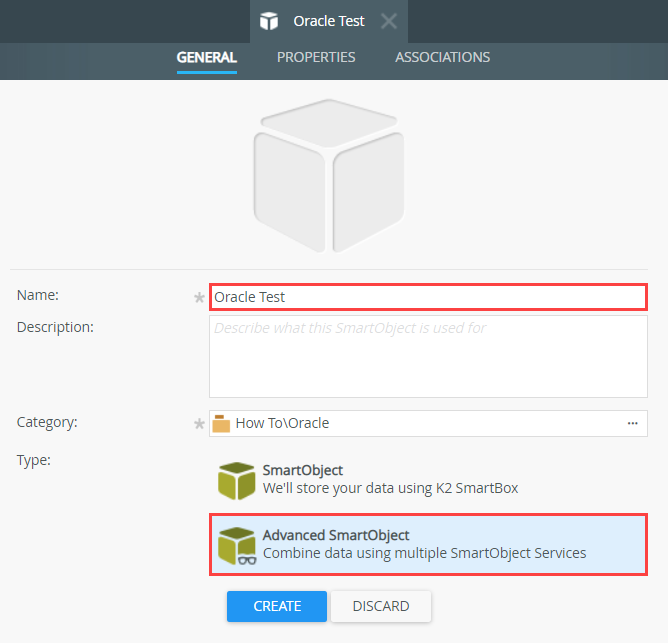The width and height of the screenshot is (668, 643).
Task: Open the ASSOCIATIONS tab
Action: tap(442, 57)
